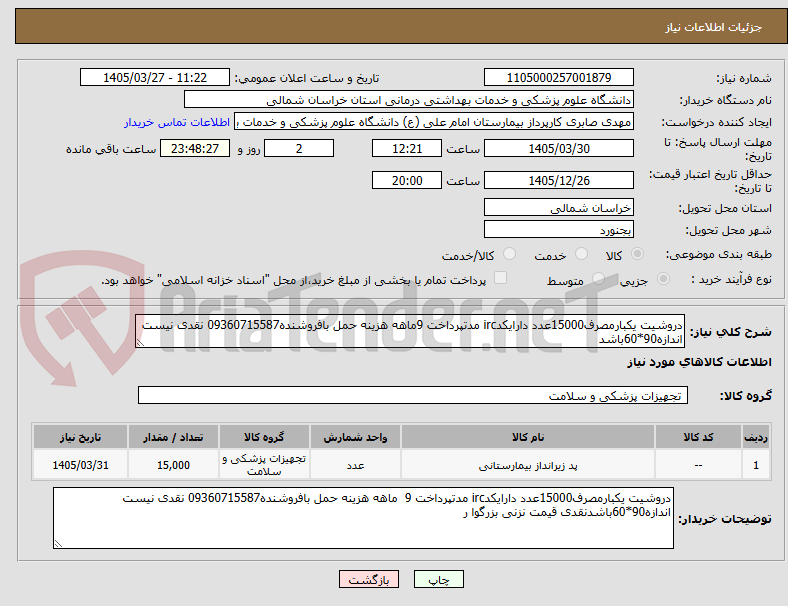The height and width of the screenshot is (606, 788).
Task: Click the response time field 12:21
Action: click(407, 149)
